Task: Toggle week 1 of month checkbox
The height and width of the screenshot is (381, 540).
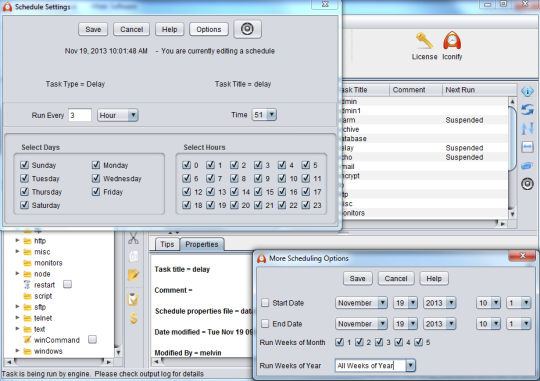Action: click(x=339, y=342)
